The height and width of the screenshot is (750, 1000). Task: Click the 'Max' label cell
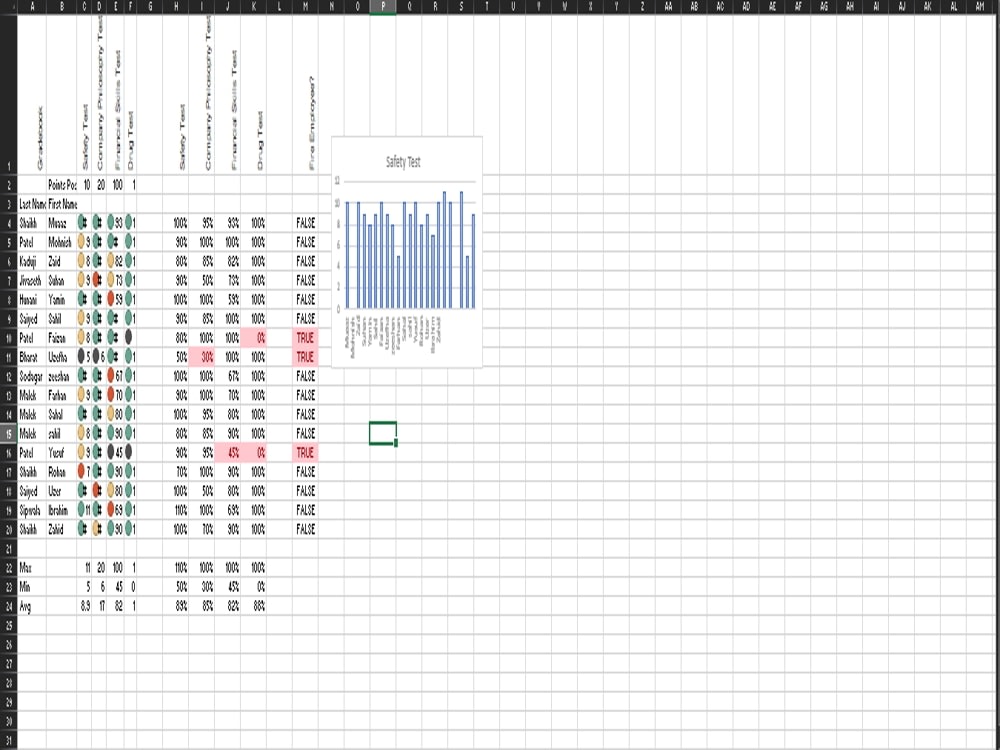[x=32, y=567]
